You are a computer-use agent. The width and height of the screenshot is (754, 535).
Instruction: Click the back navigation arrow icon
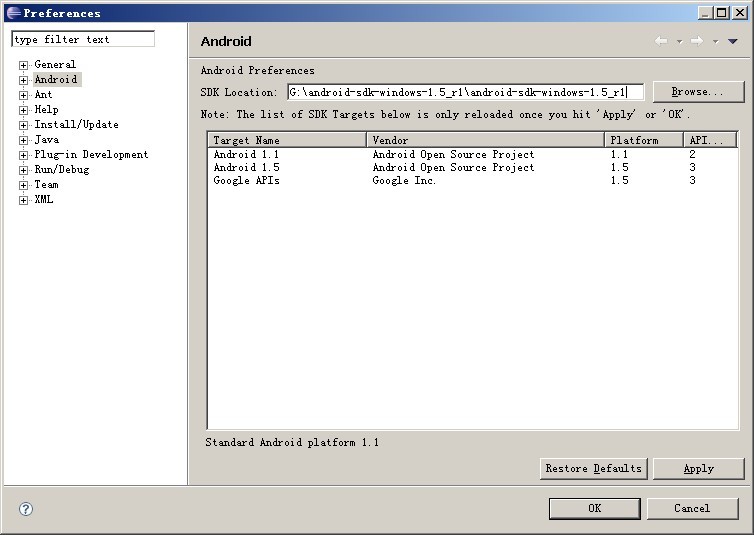click(x=662, y=41)
